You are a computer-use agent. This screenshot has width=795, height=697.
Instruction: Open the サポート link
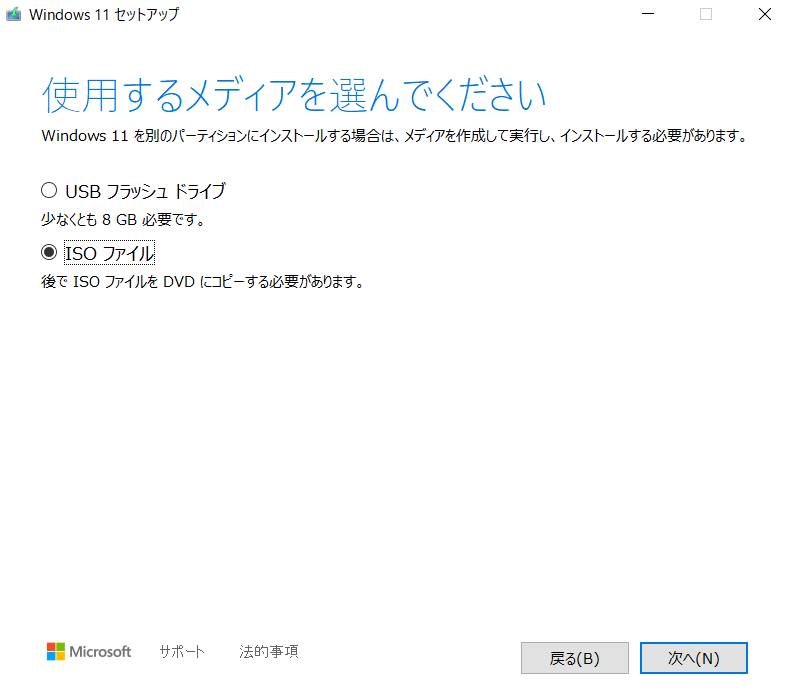(x=182, y=651)
